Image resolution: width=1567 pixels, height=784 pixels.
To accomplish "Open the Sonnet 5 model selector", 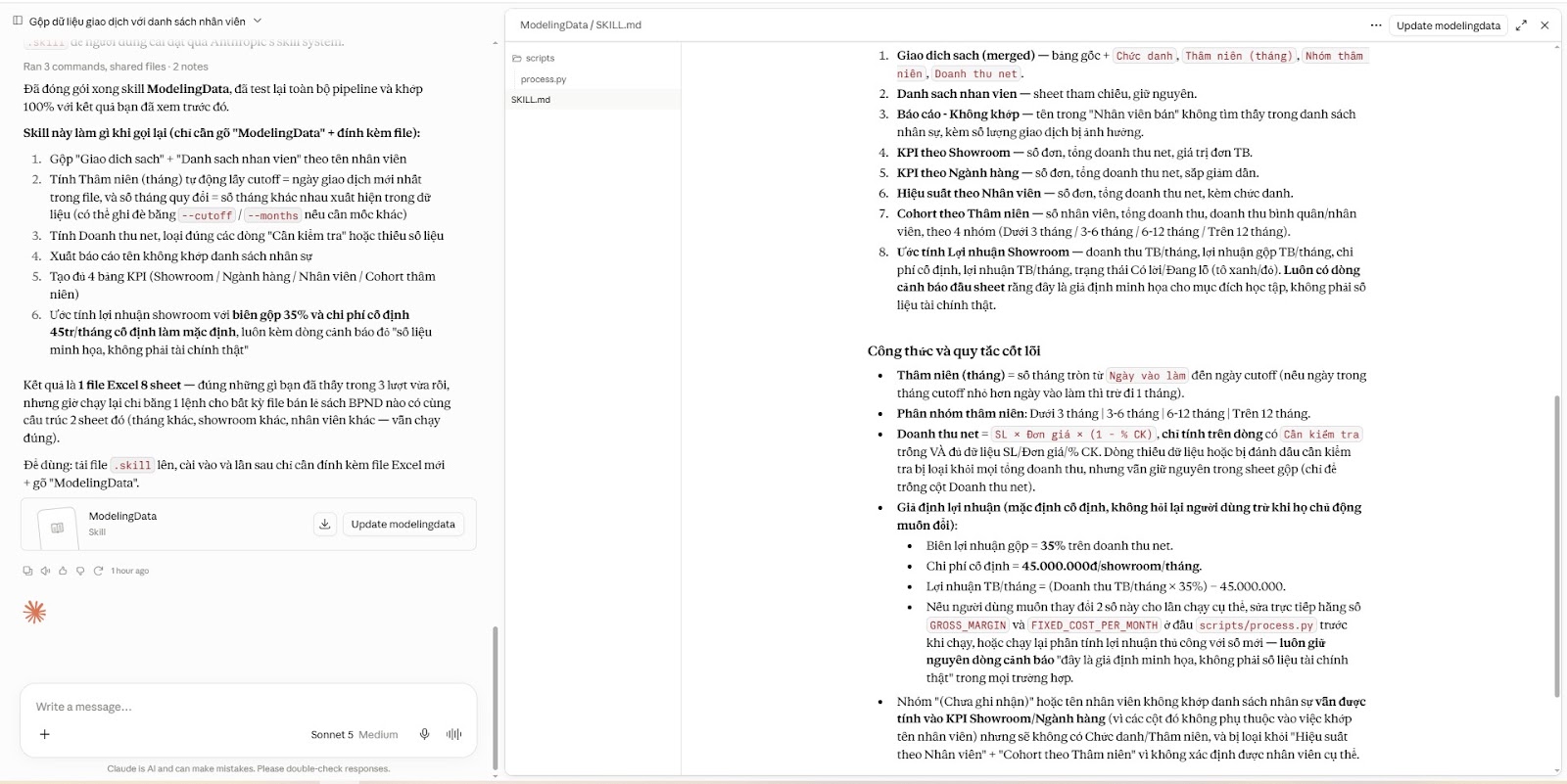I will click(x=354, y=734).
